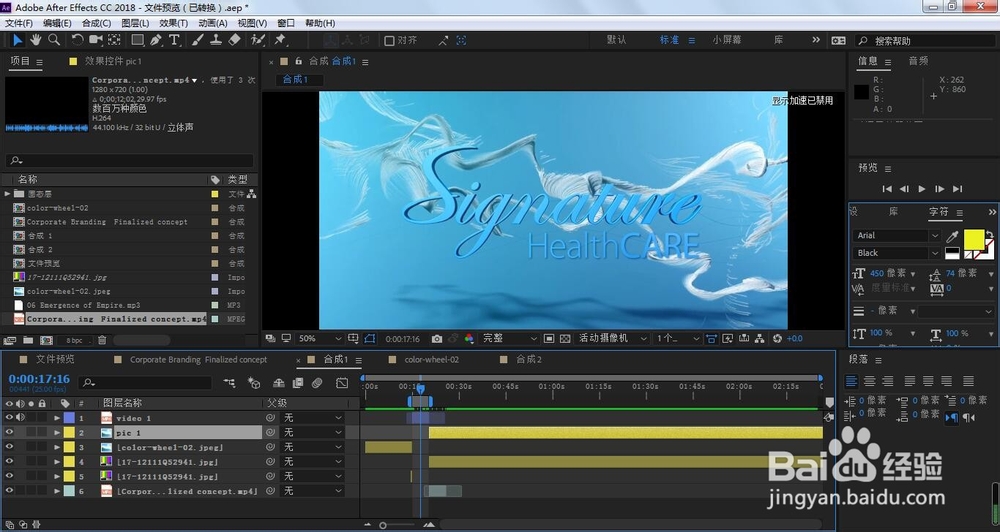Screen dimensions: 1000x532
Task: Toggle visibility of layer 6 Corpor mp4
Action: 9,491
